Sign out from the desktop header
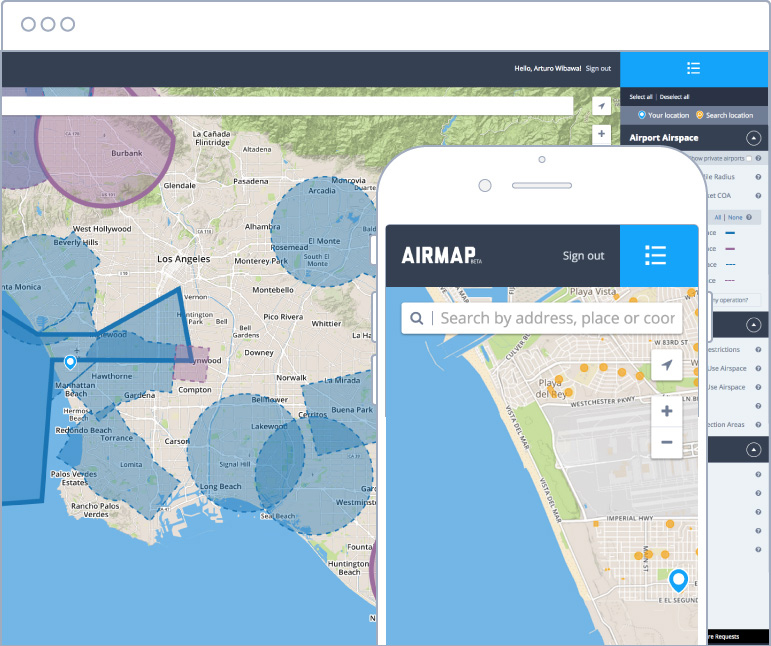Image resolution: width=771 pixels, height=646 pixels. click(x=598, y=68)
